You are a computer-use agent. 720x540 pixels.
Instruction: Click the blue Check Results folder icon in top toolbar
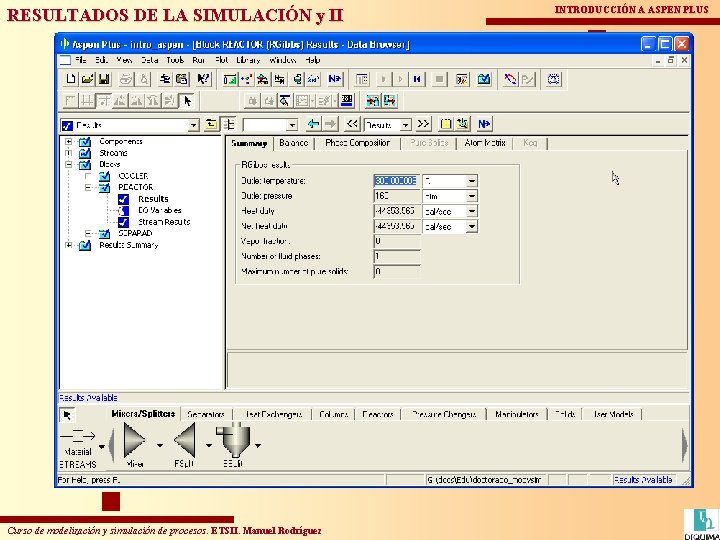pyautogui.click(x=484, y=79)
